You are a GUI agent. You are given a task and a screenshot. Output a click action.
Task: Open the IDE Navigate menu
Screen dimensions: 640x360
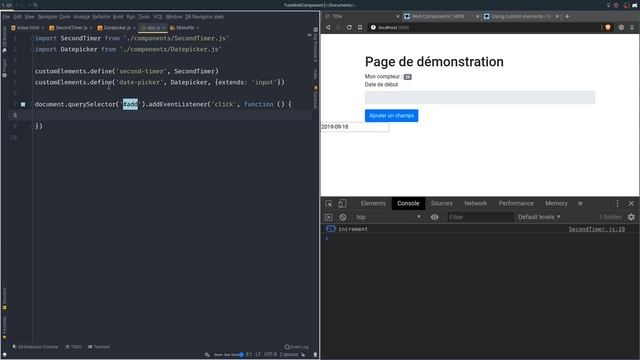(47, 17)
